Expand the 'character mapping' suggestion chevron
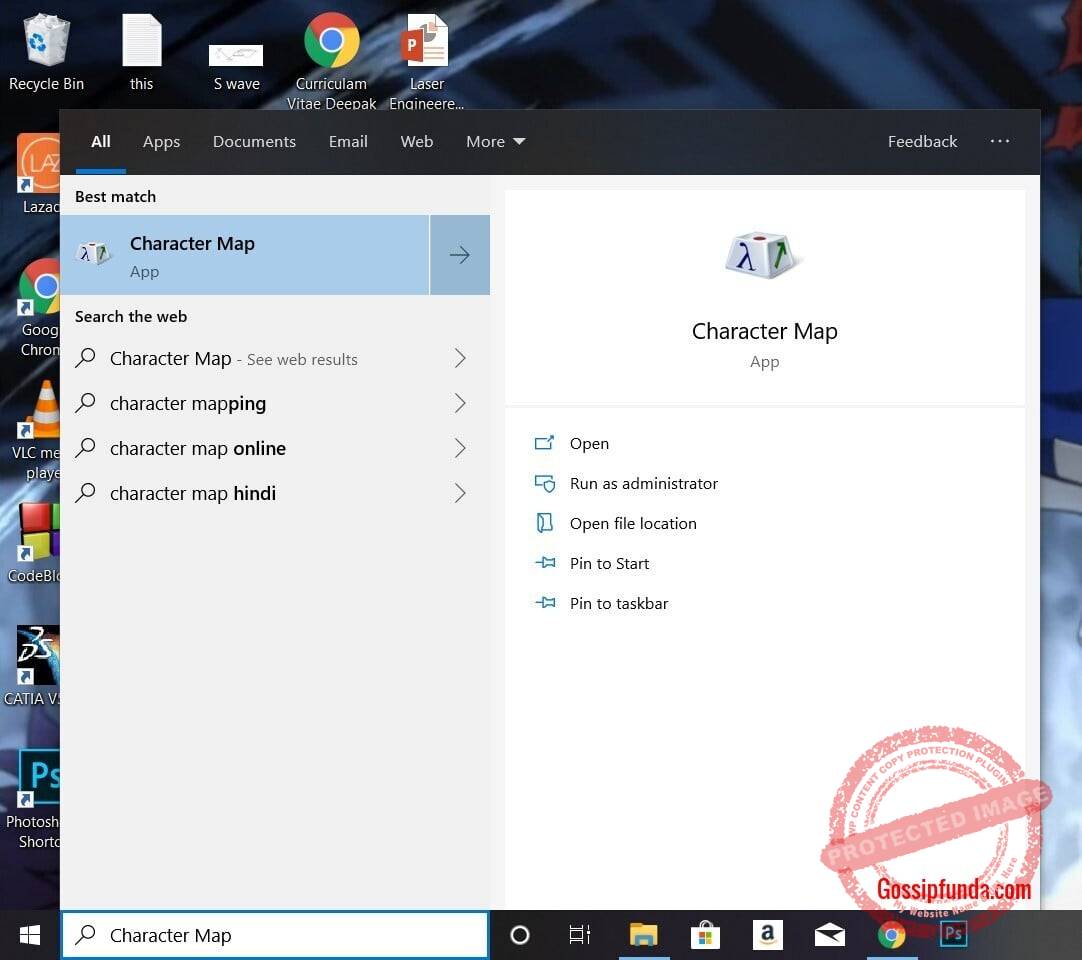Screen dimensions: 1082x960 click(460, 403)
